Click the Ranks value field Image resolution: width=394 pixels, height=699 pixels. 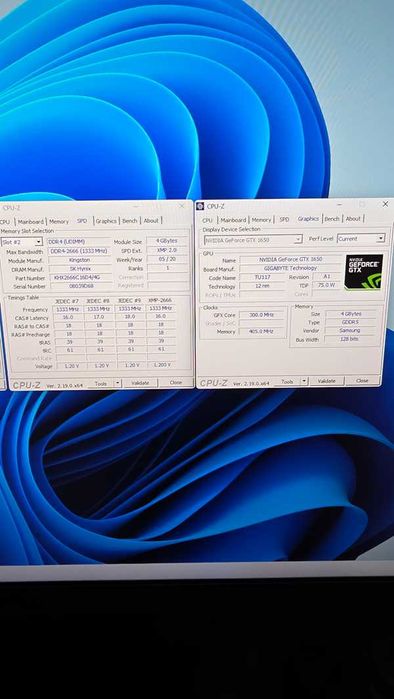[168, 268]
